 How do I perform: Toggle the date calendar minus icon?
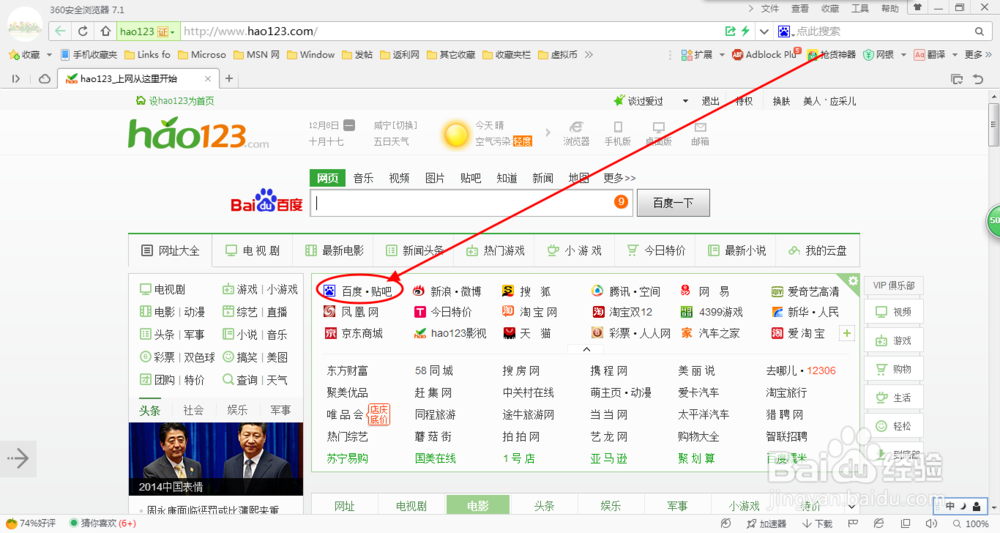[349, 125]
